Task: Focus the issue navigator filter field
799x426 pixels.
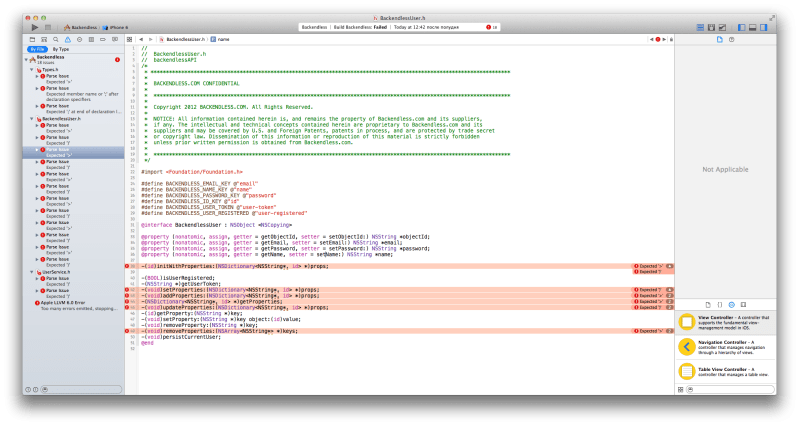Action: point(82,389)
